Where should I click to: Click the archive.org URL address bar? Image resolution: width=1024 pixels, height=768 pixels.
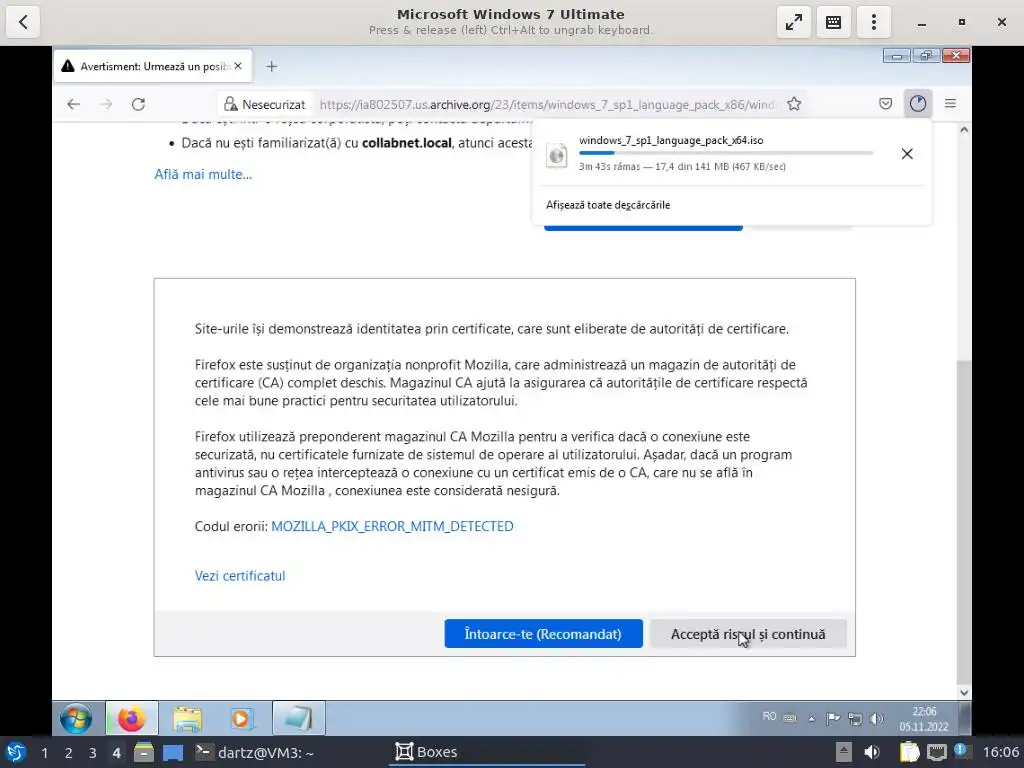[547, 104]
